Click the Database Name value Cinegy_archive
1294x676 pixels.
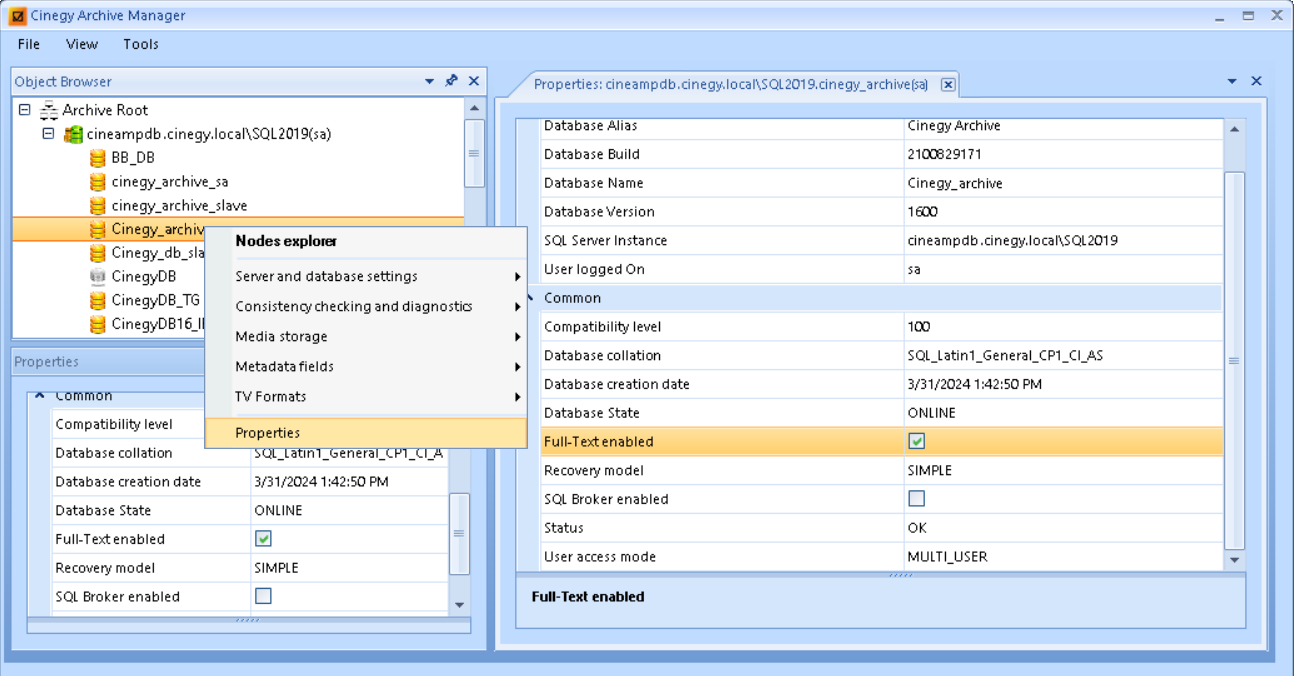pyautogui.click(x=955, y=184)
